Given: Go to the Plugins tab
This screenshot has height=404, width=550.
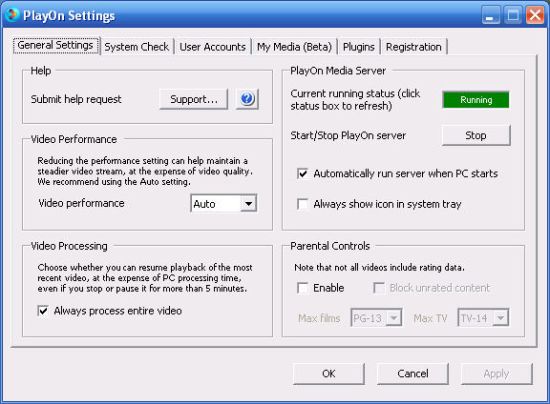Looking at the screenshot, I should 358,47.
